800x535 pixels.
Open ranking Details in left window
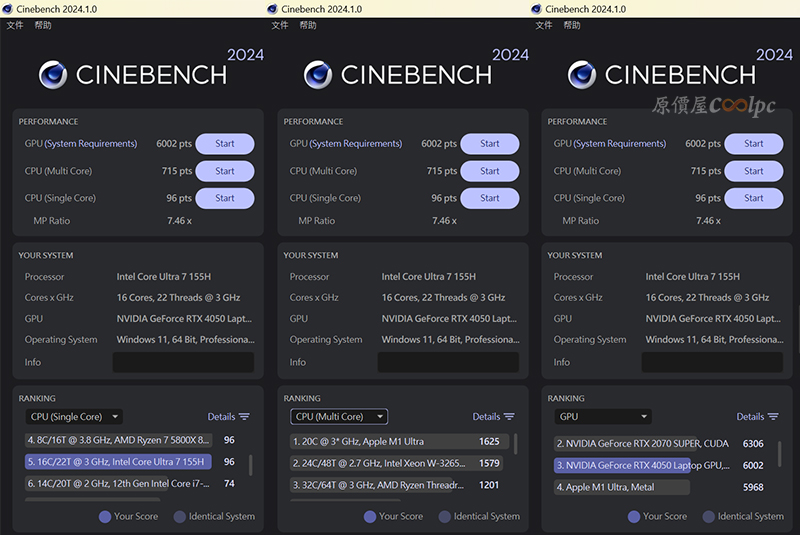point(228,417)
